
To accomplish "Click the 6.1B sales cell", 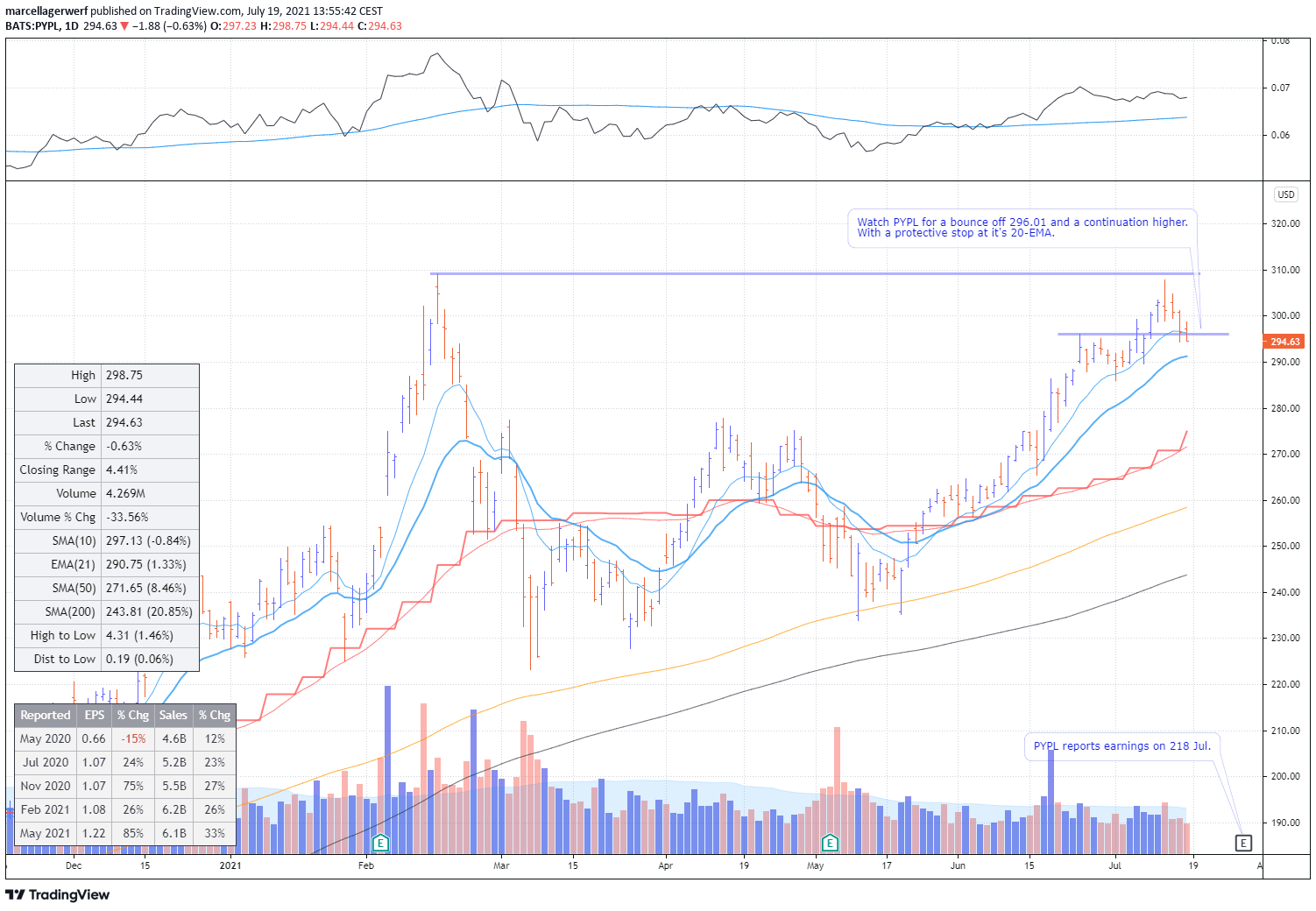I will click(x=173, y=833).
